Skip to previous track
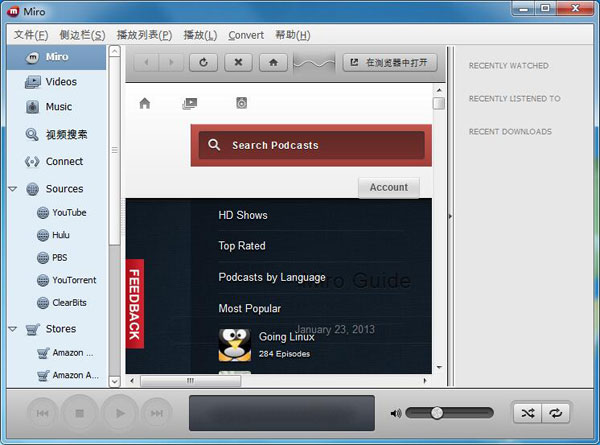600x445 pixels. [x=42, y=413]
